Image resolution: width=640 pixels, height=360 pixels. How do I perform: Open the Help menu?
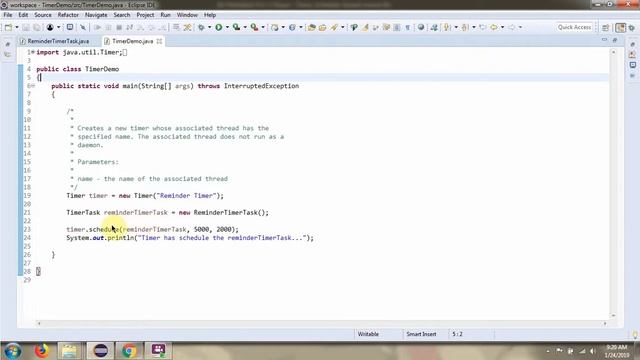210,15
